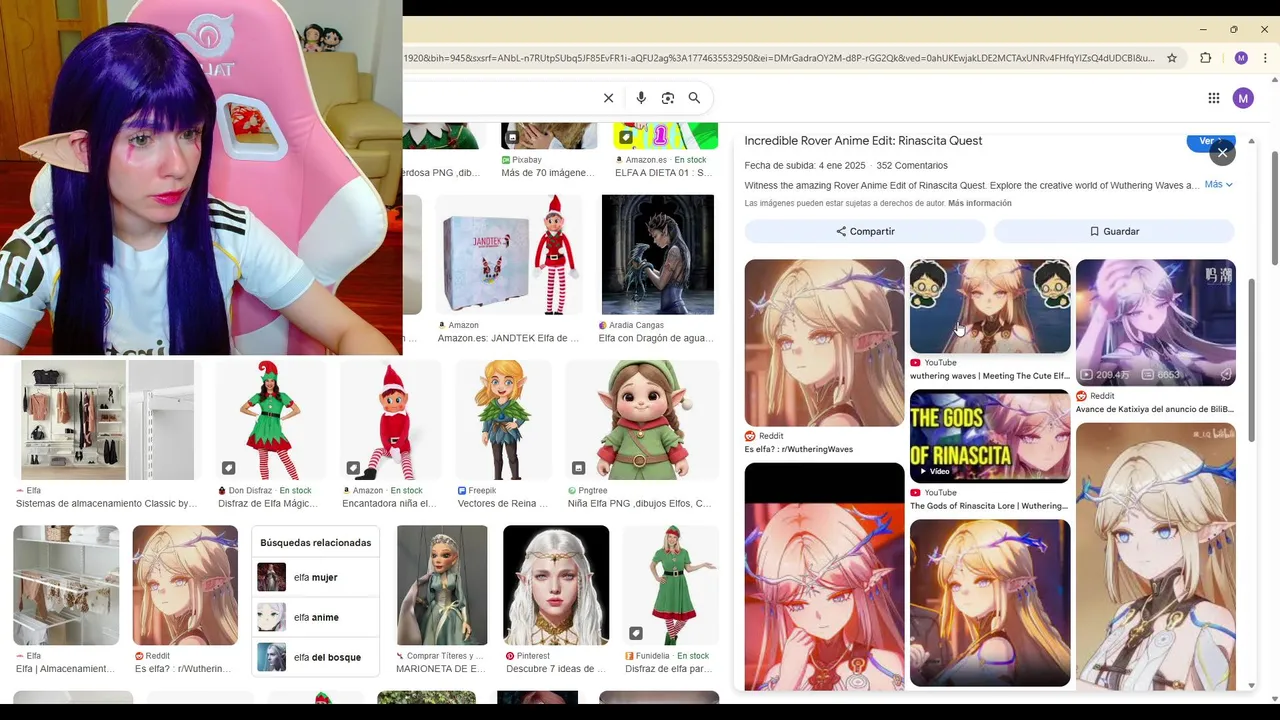Click the magnifying glass search icon

(x=694, y=98)
